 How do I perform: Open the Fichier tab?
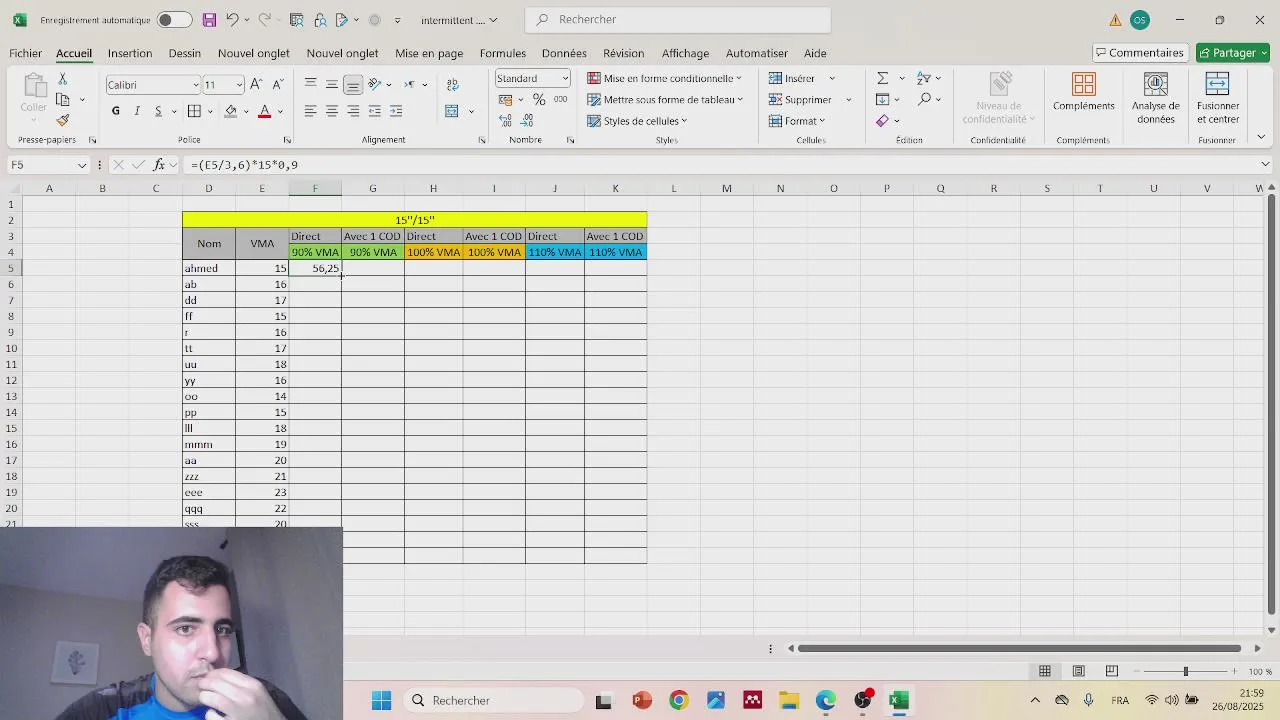(26, 53)
